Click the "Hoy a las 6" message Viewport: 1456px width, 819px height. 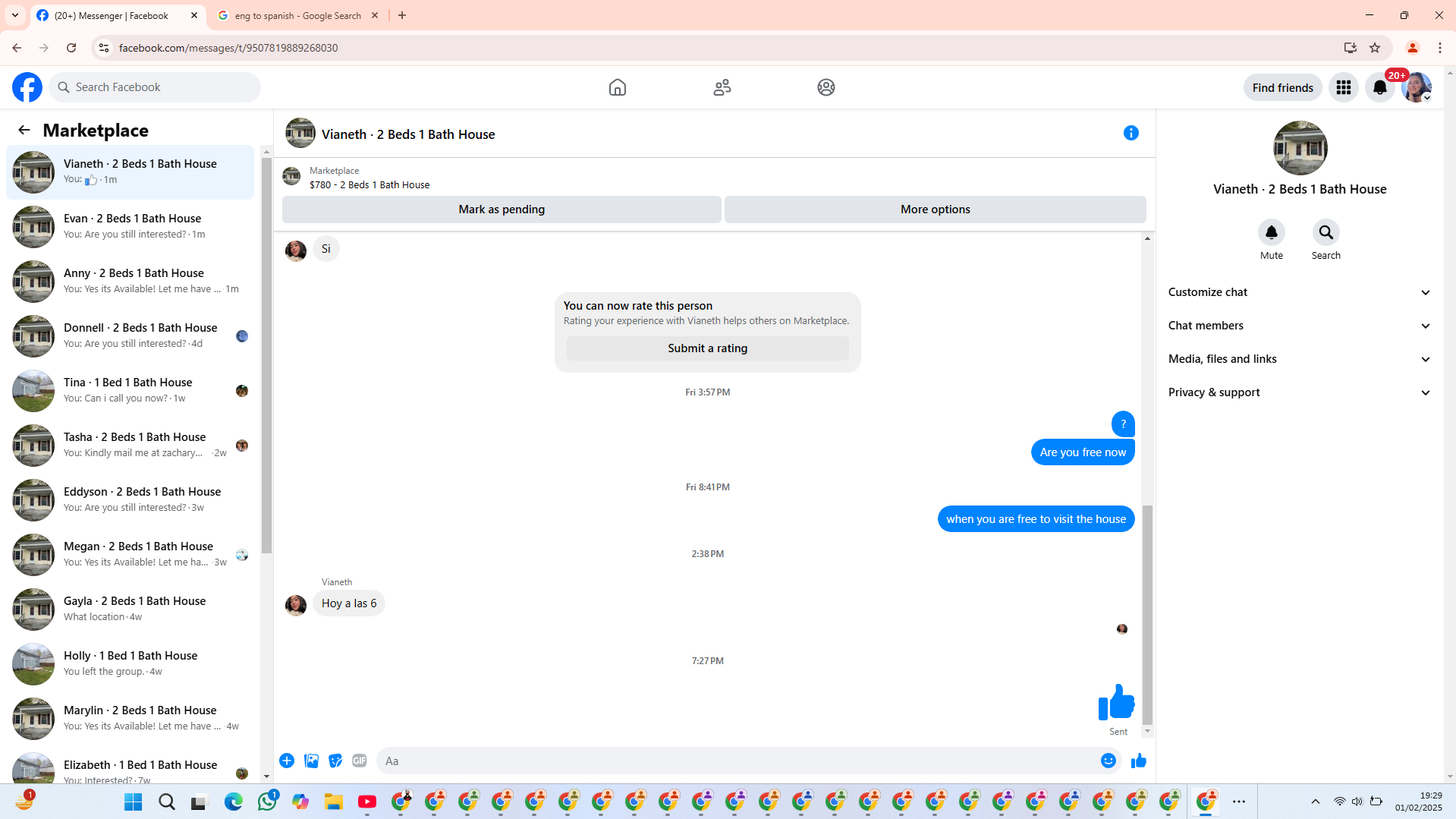coord(349,603)
